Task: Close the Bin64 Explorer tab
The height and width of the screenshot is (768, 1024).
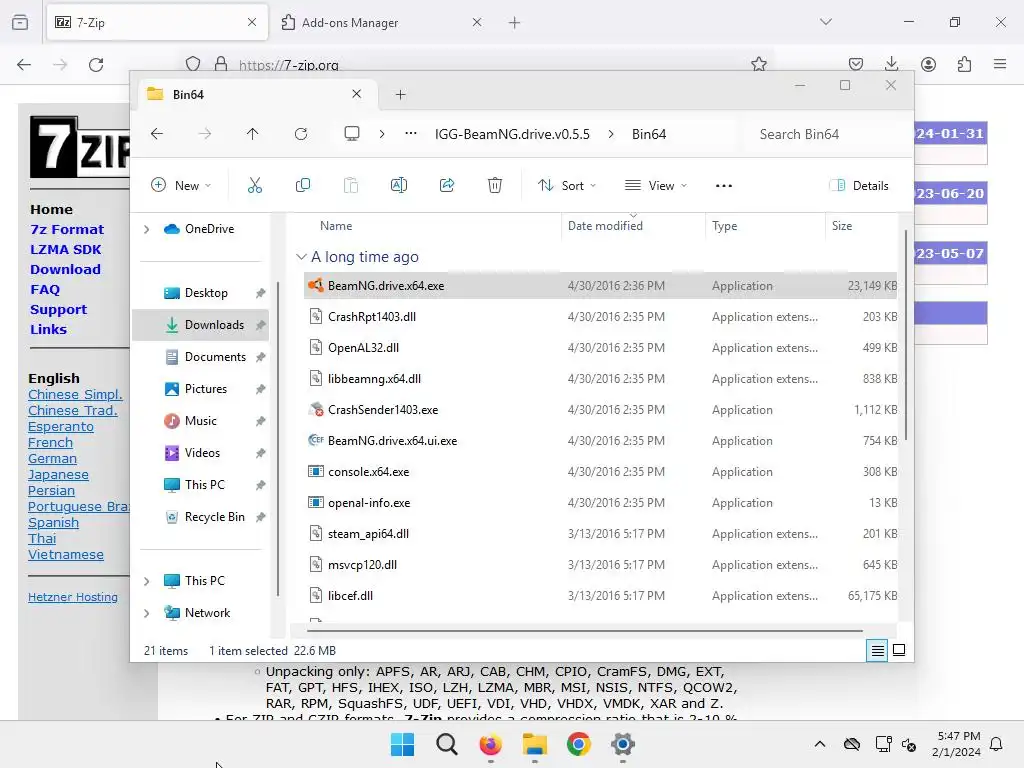Action: [x=357, y=94]
